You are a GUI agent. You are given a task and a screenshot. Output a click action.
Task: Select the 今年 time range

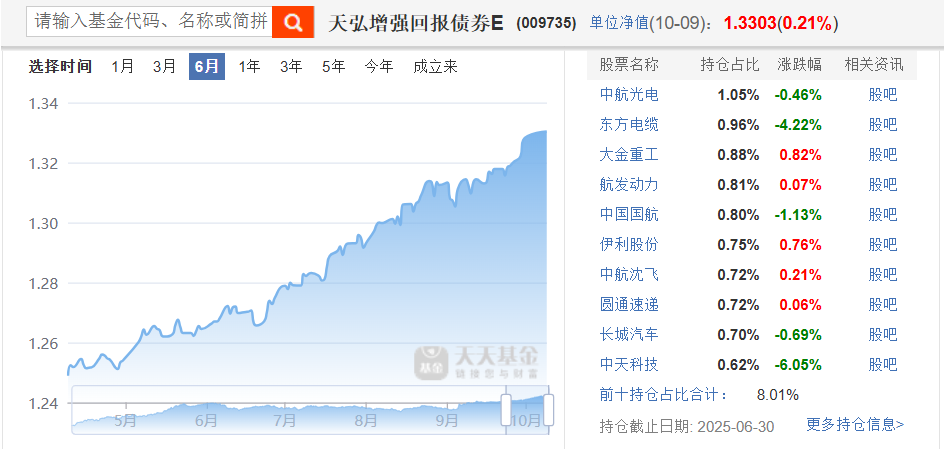point(379,66)
